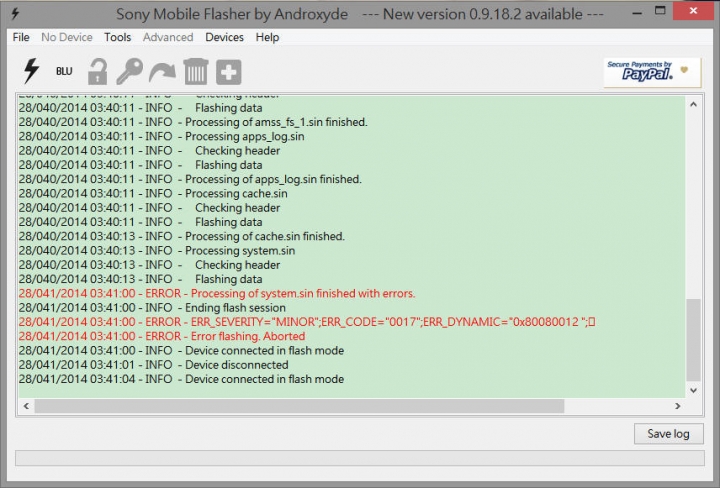Click the PayPal secure payments donate button

652,72
